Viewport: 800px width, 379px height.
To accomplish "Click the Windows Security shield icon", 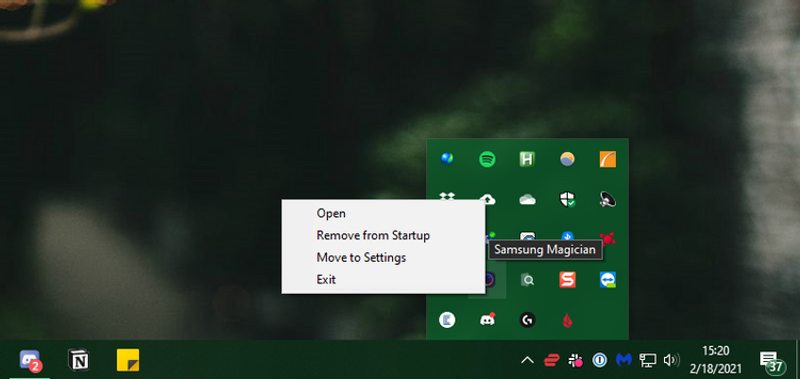I will coord(567,199).
